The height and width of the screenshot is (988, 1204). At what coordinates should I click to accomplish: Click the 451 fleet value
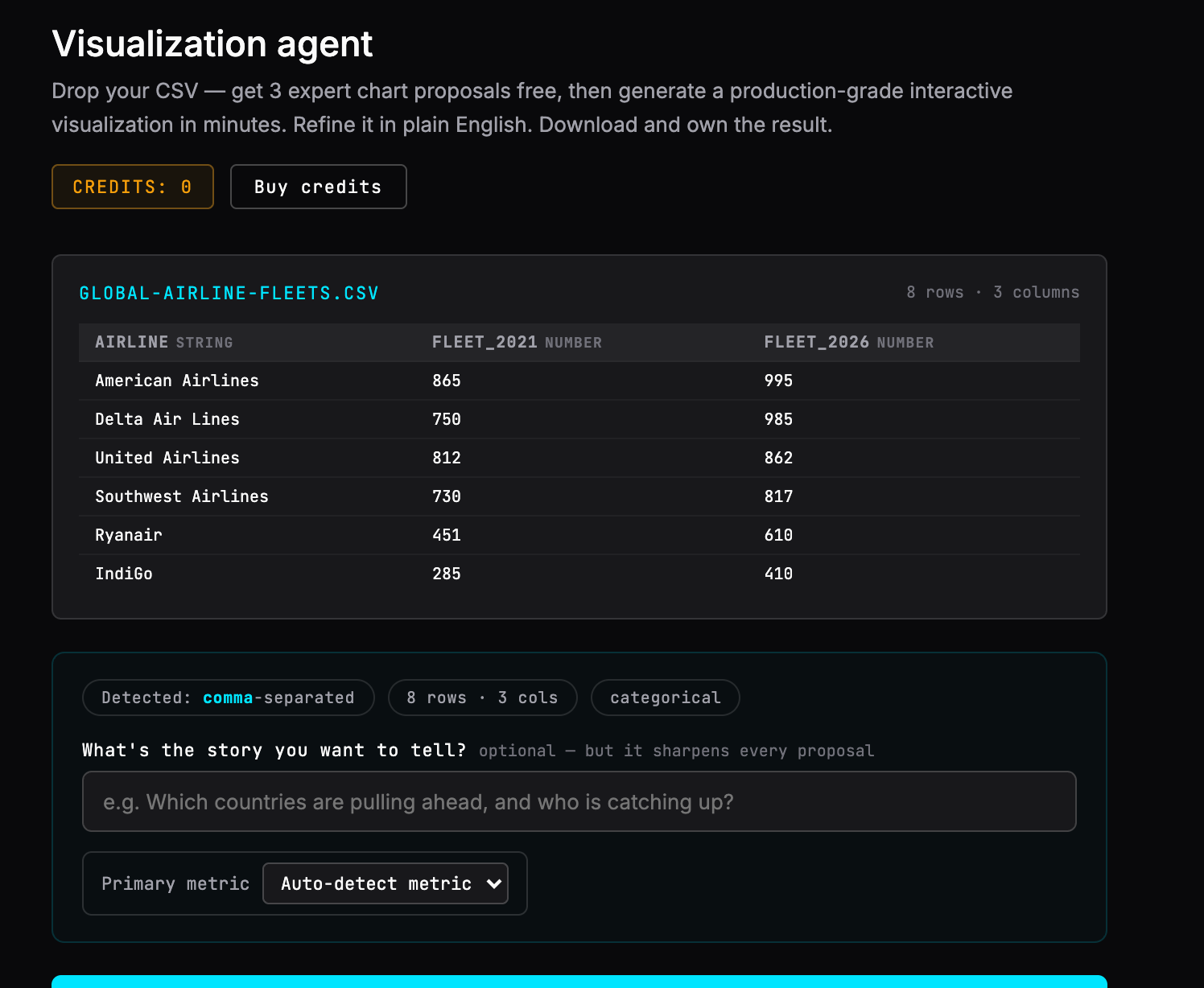[447, 535]
